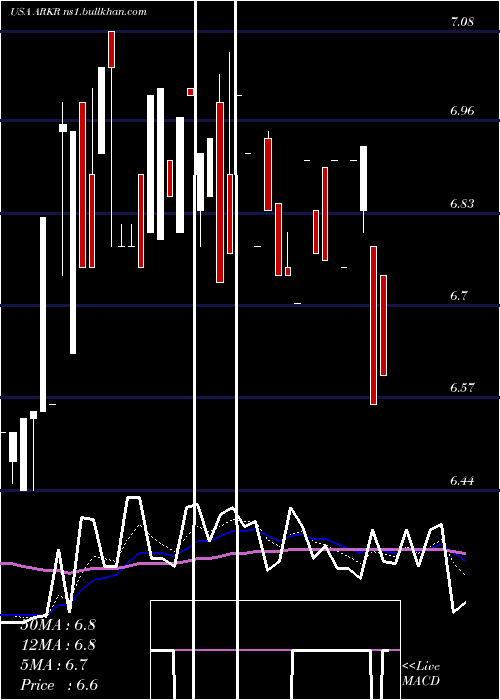Click the '<<Live MACD' label
Screen dimensions: 500x700
point(421,674)
